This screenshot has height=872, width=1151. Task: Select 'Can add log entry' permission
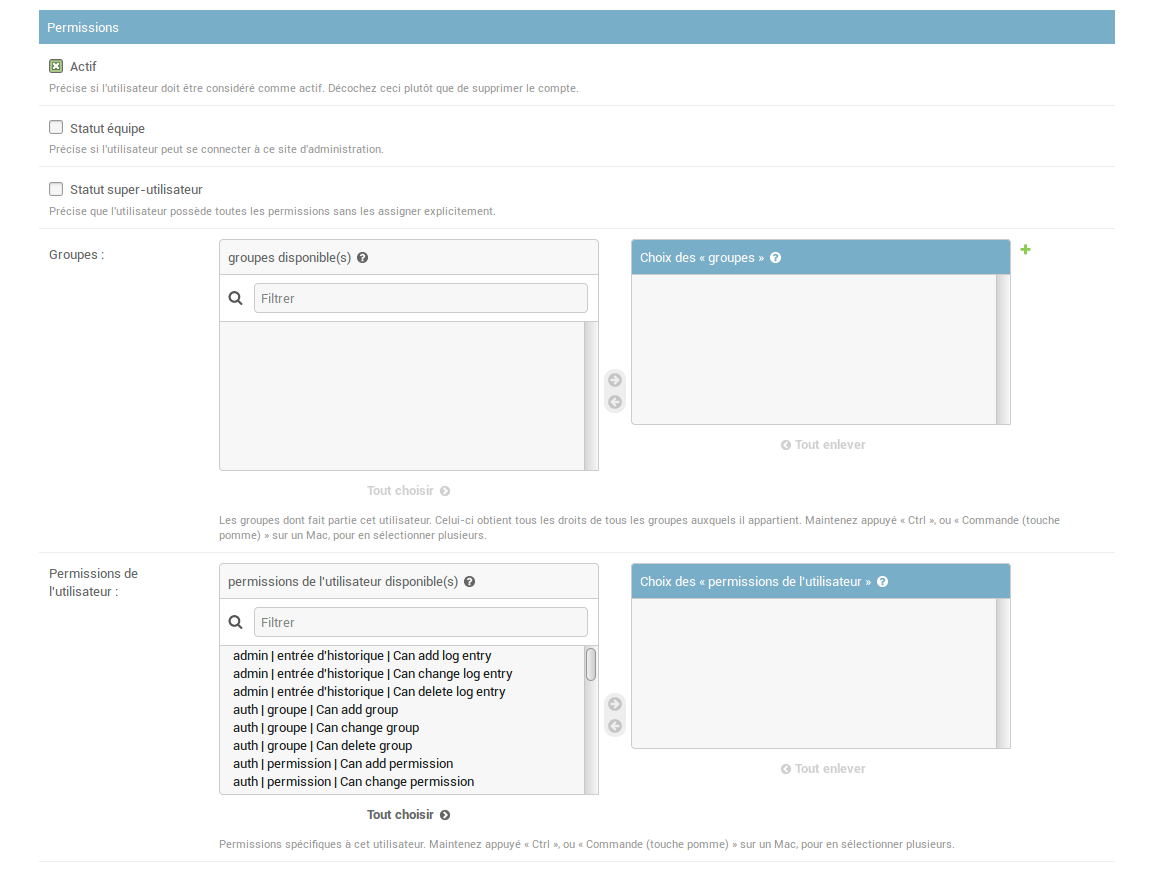click(402, 655)
